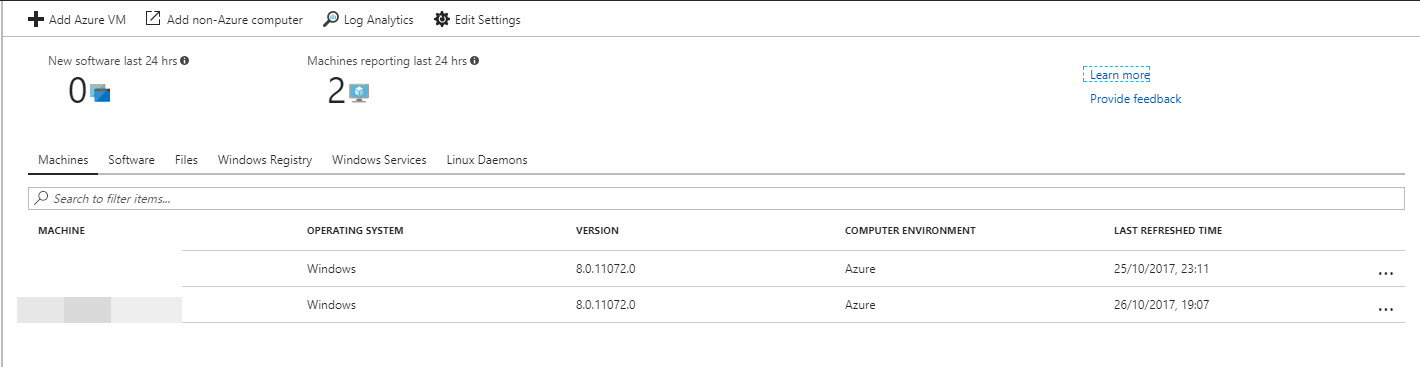The height and width of the screenshot is (367, 1420).
Task: Select the Linux Daemons tab
Action: tap(487, 160)
